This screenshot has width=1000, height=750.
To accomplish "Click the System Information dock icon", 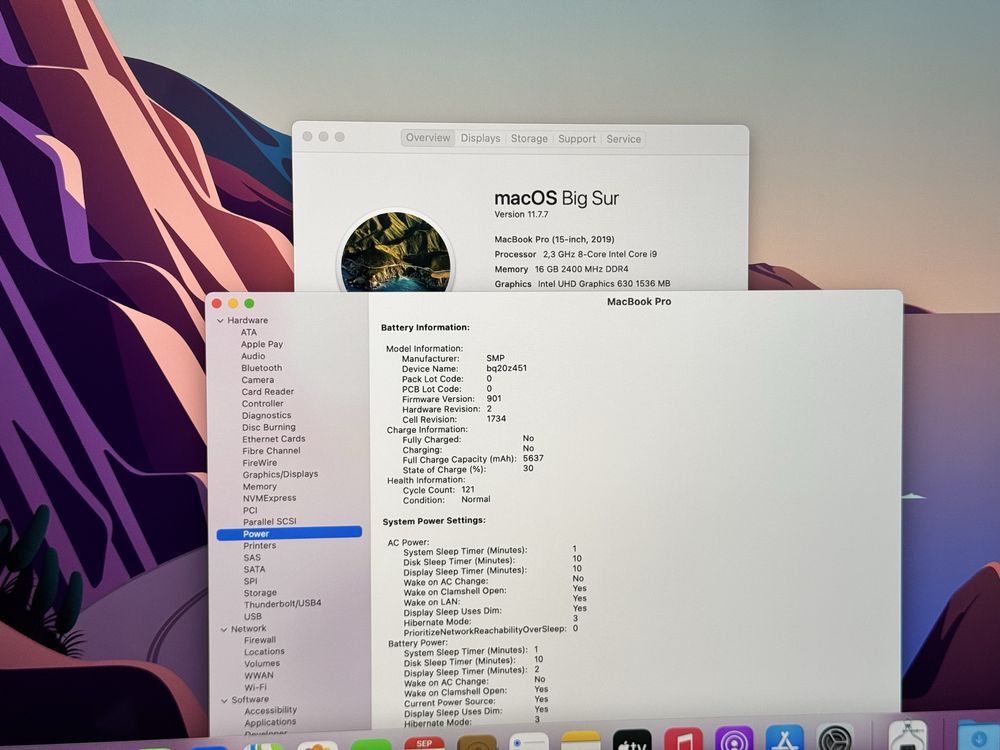I will [908, 735].
